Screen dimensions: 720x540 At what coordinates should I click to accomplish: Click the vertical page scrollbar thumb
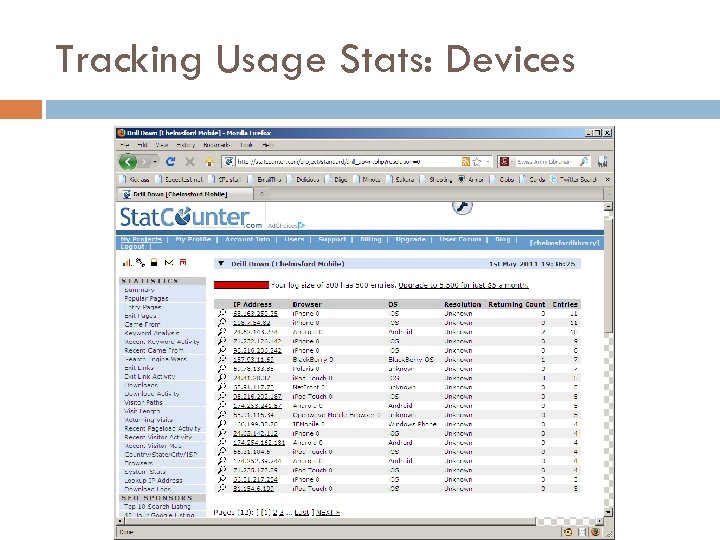(x=608, y=275)
